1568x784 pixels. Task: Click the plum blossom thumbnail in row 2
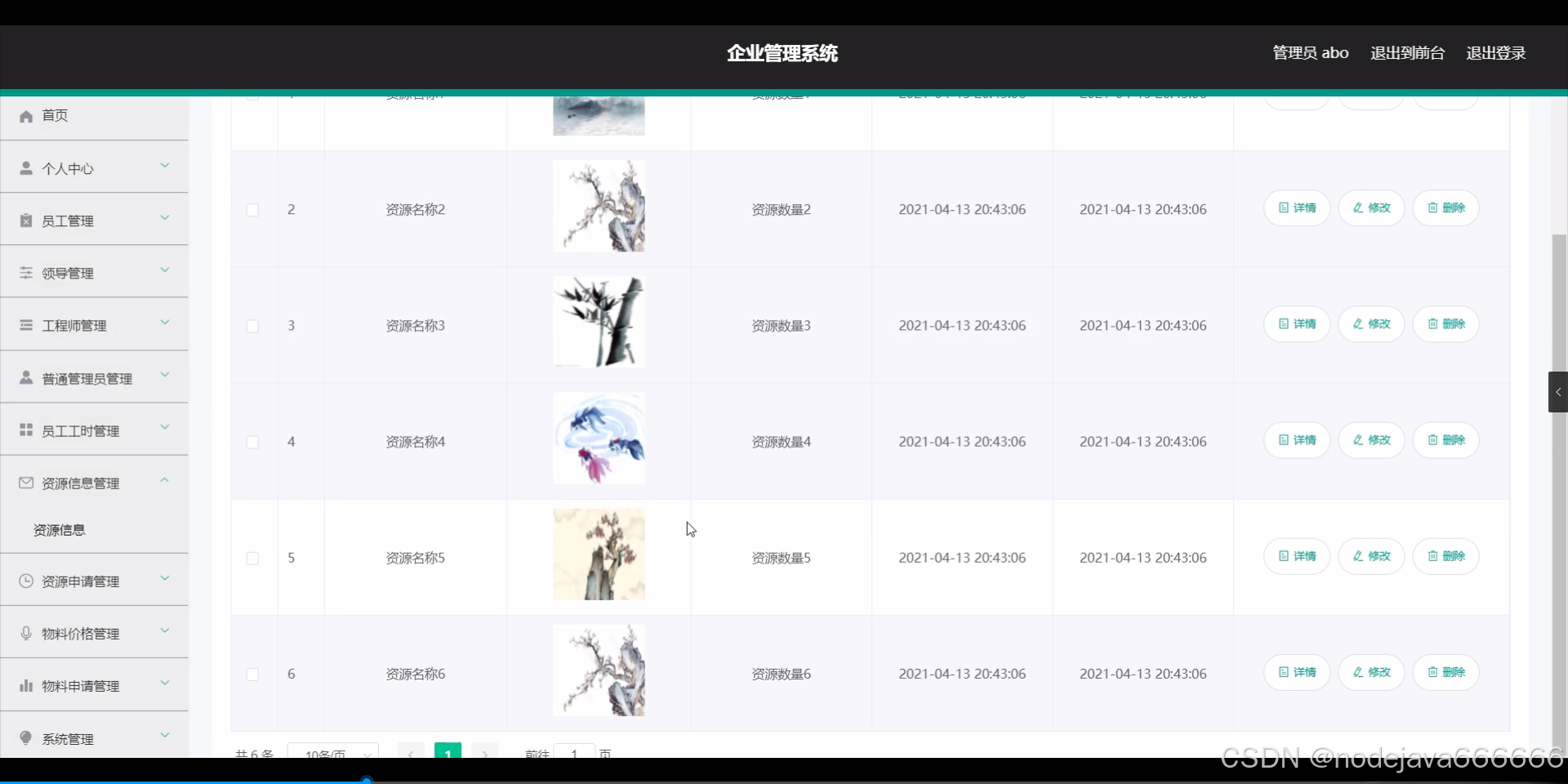(x=599, y=206)
